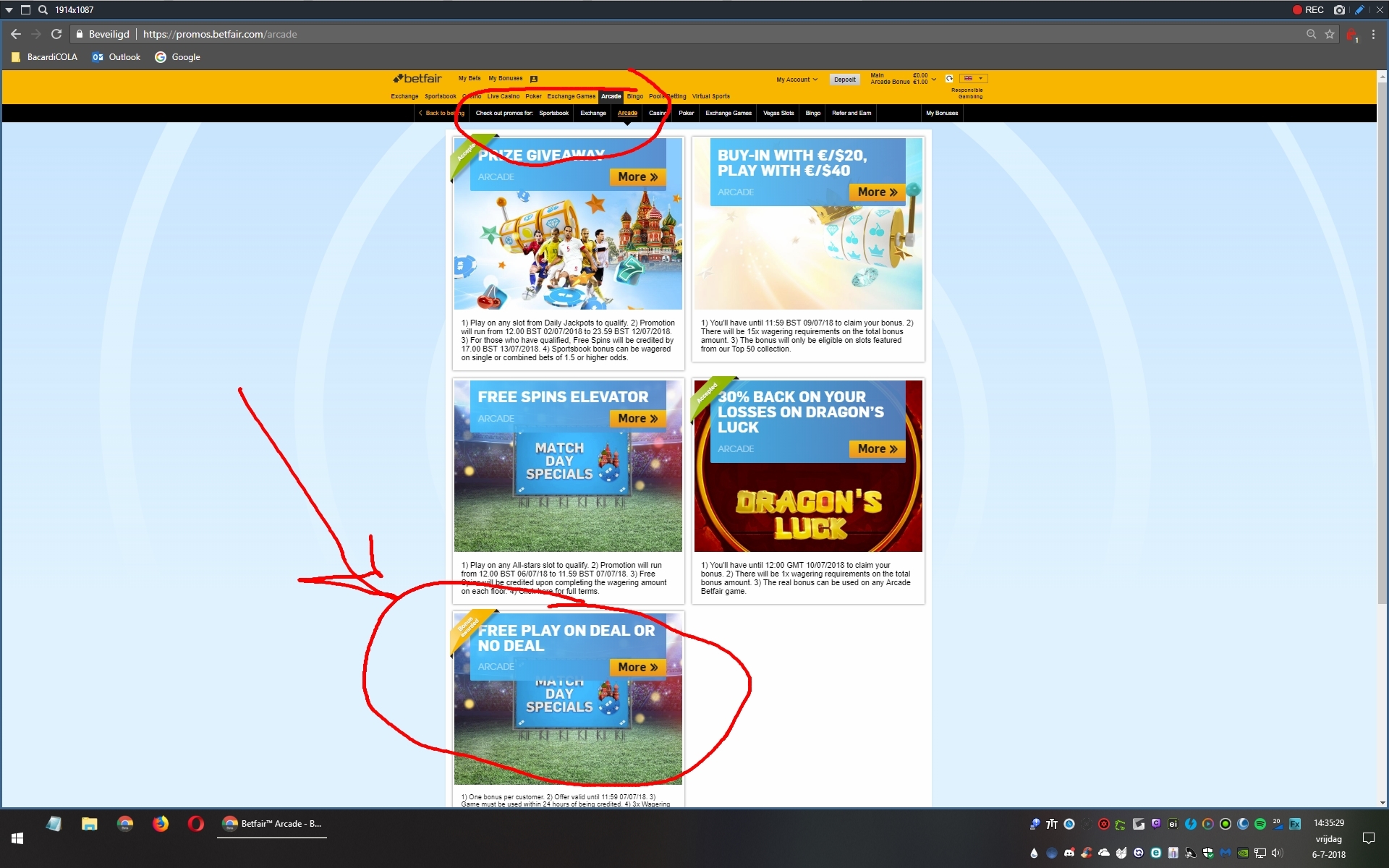Image resolution: width=1389 pixels, height=868 pixels.
Task: Click the volume speaker tray icon
Action: (1277, 853)
